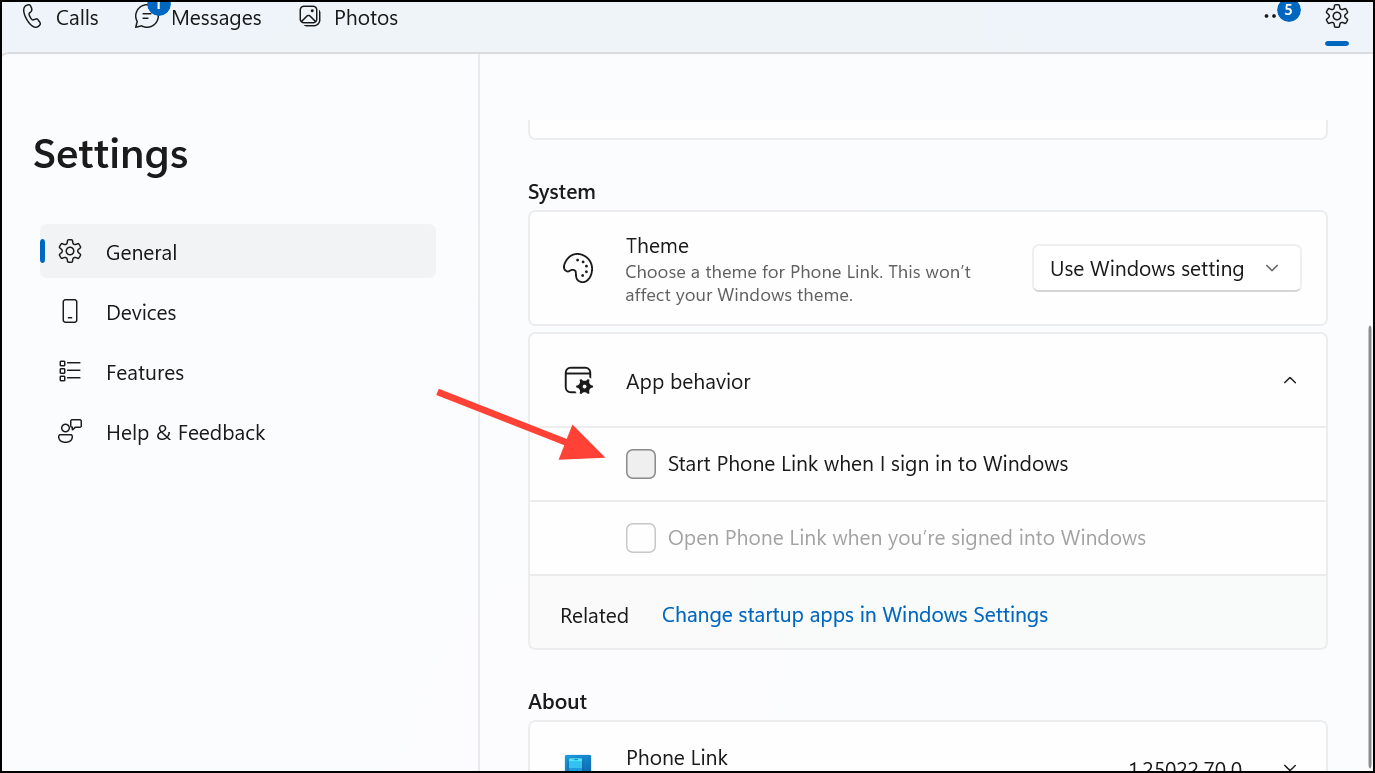The height and width of the screenshot is (773, 1375).
Task: Open the Photos tab
Action: (348, 18)
